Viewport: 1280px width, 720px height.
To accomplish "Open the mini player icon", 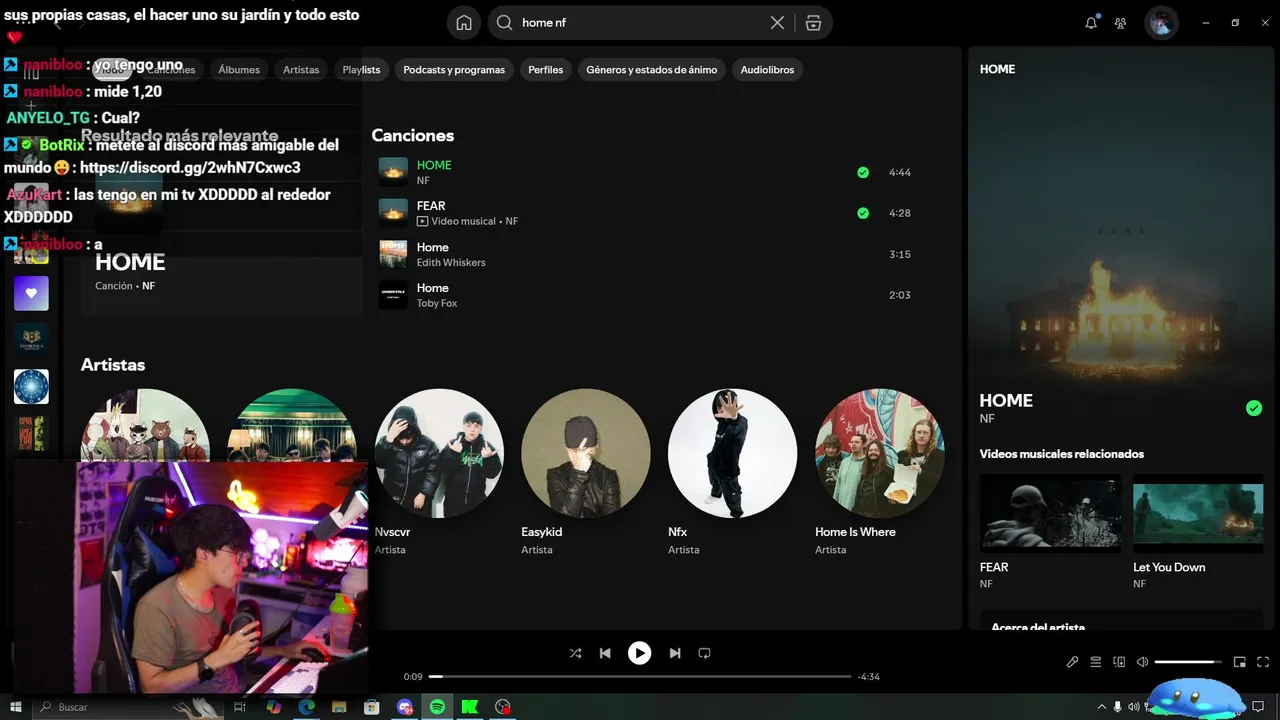I will click(1240, 662).
